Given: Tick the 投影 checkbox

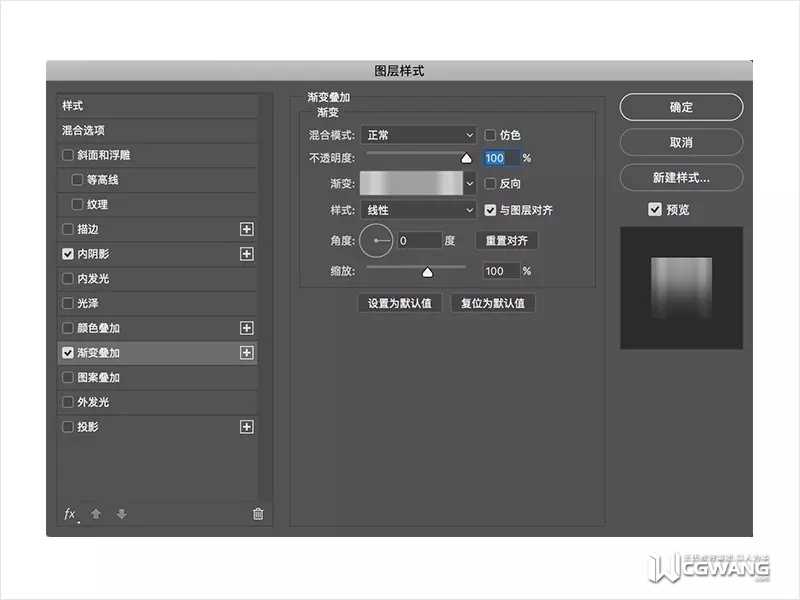Looking at the screenshot, I should point(68,427).
